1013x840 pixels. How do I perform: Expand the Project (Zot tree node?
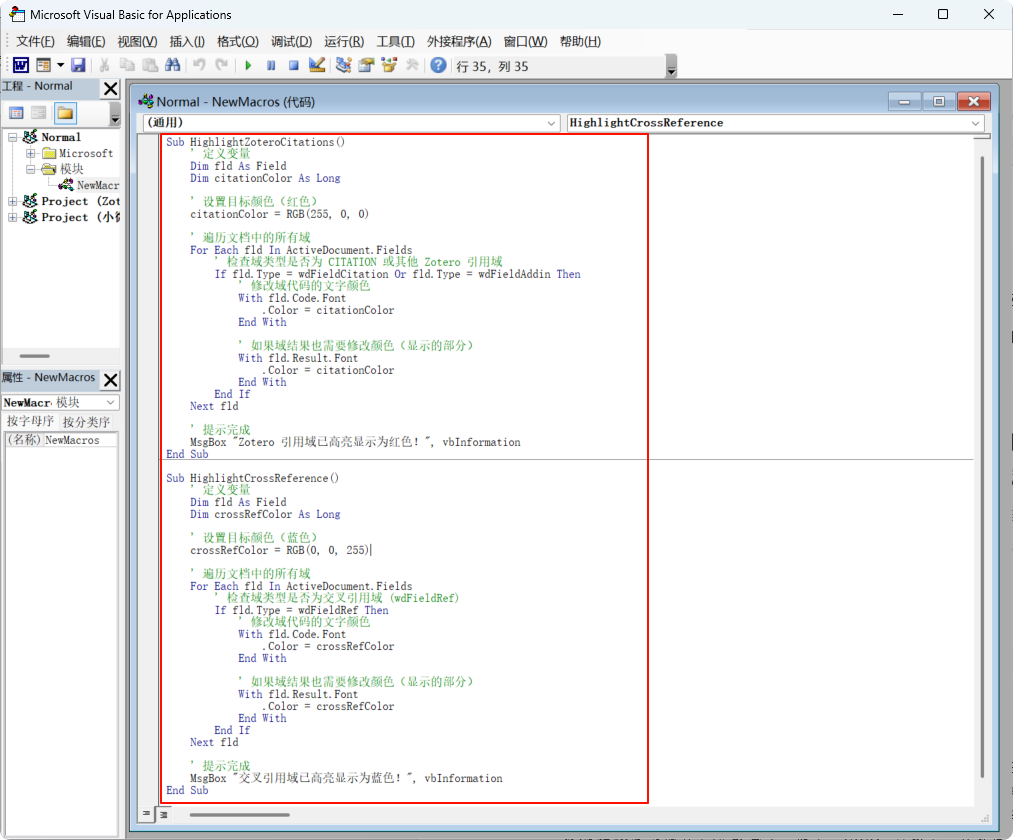tap(12, 202)
